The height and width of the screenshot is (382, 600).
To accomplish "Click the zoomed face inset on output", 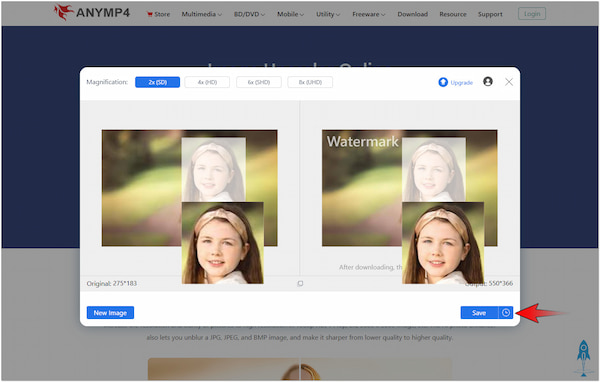I will coord(443,243).
